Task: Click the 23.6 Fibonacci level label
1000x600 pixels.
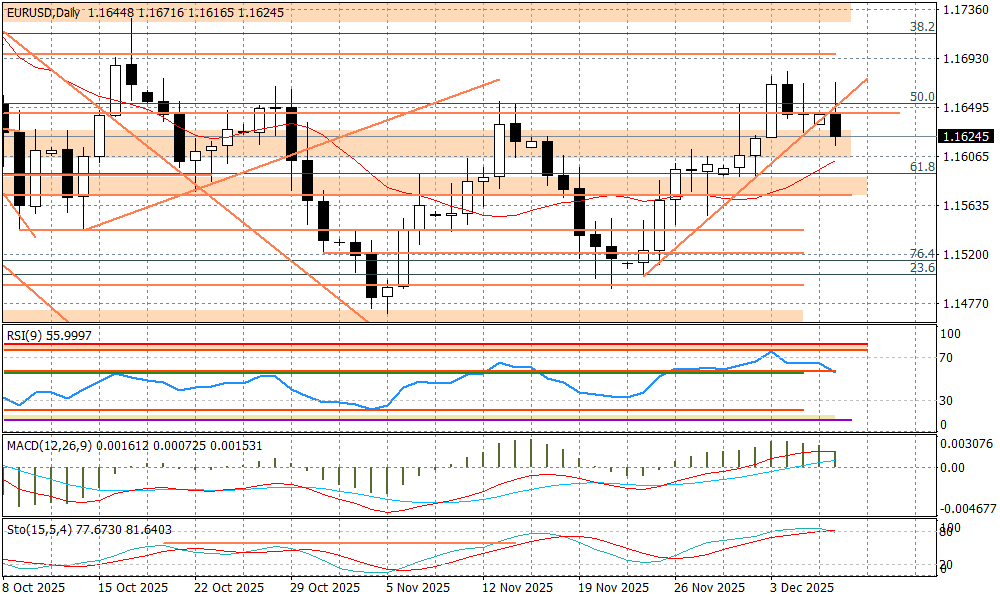Action: coord(921,268)
